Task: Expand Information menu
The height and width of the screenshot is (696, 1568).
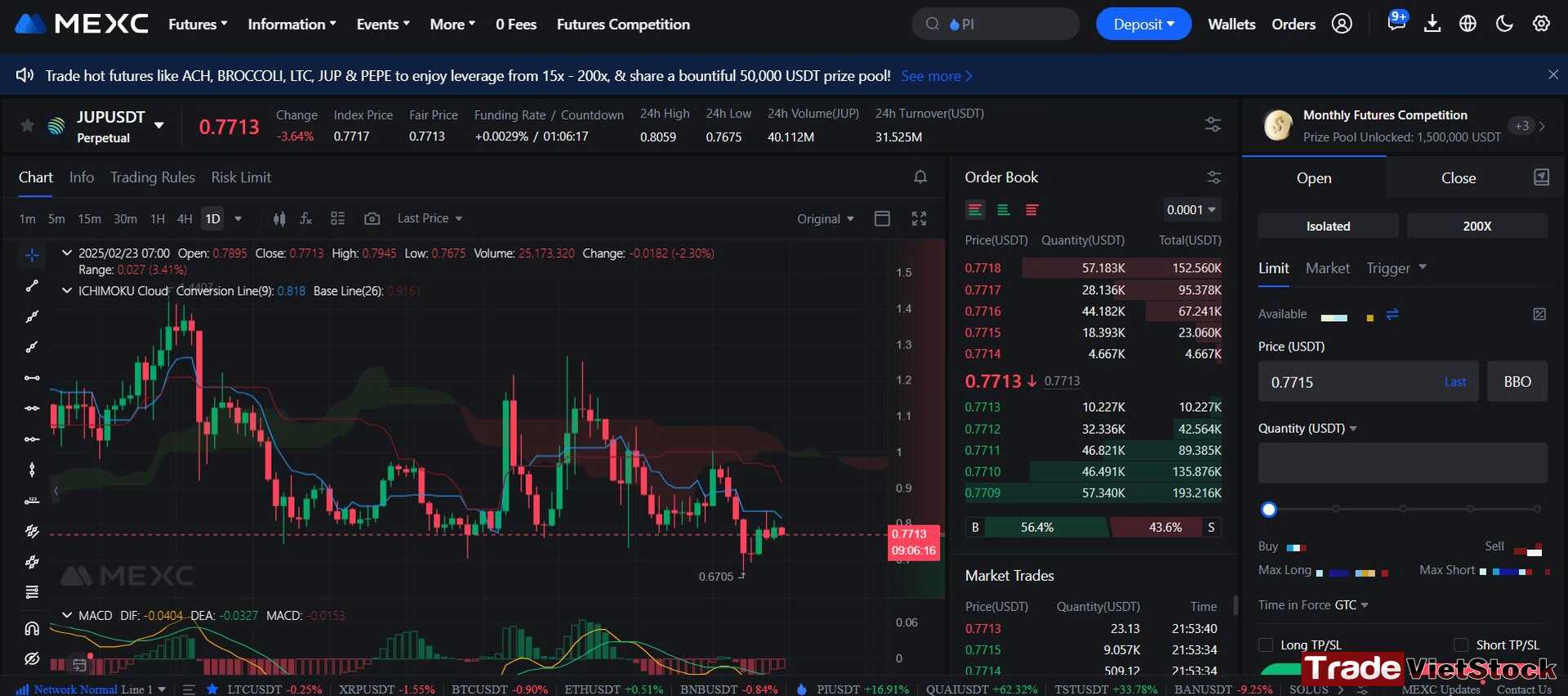Action: coord(292,25)
